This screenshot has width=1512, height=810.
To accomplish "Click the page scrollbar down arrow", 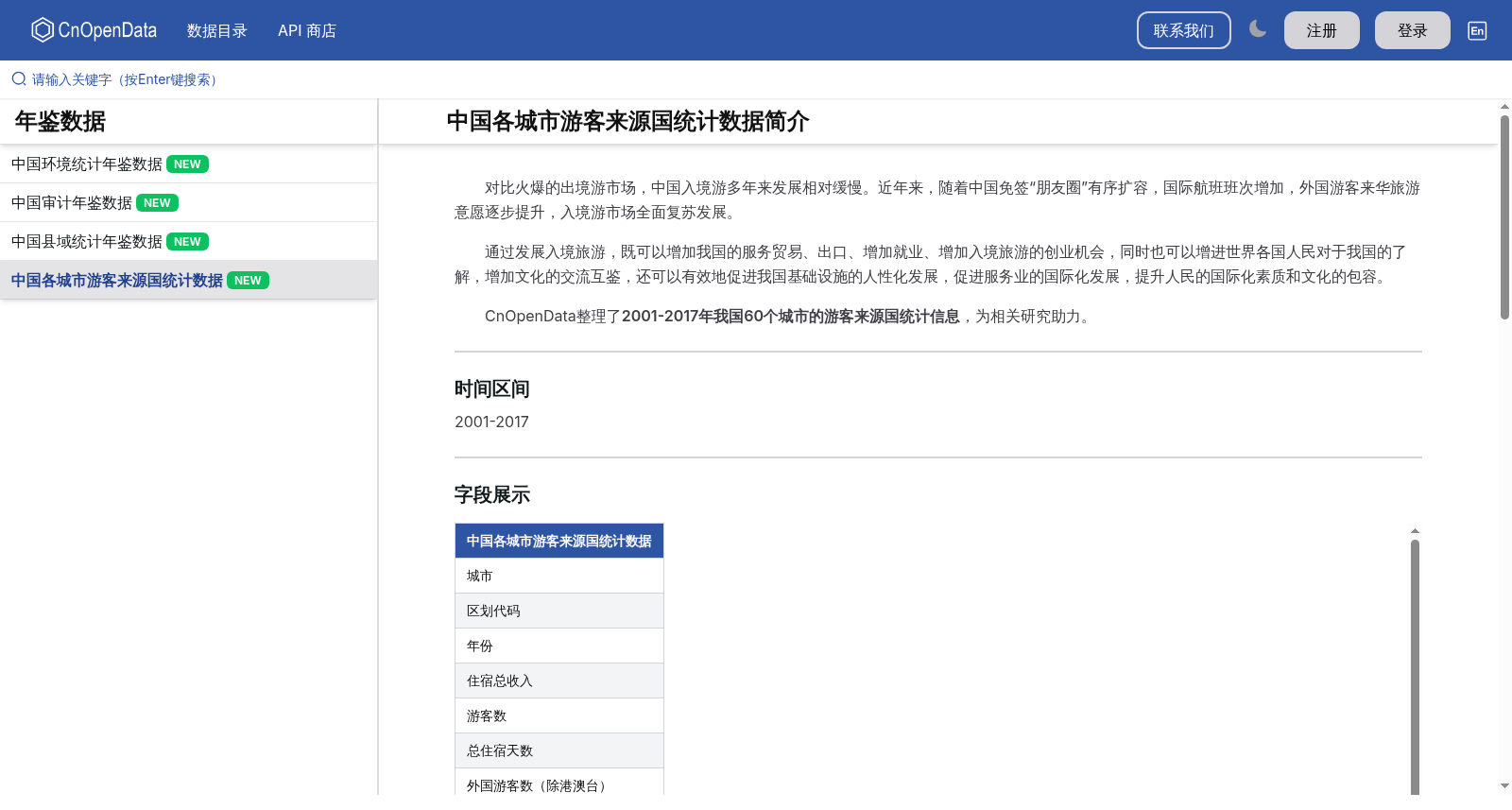I will (x=1504, y=785).
